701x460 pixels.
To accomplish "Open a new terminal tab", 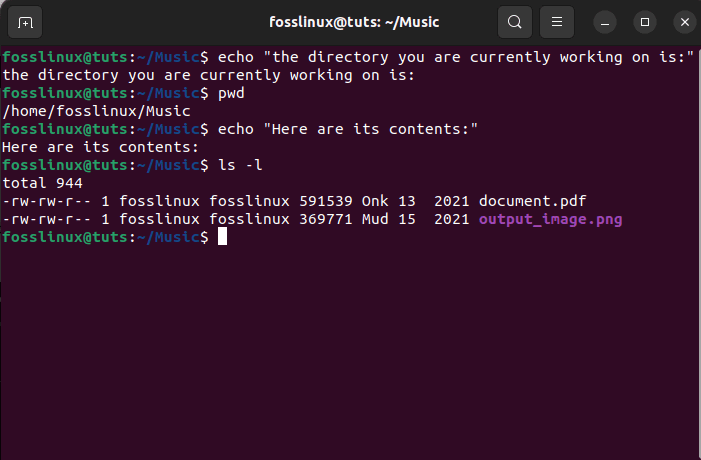I will pyautogui.click(x=25, y=21).
